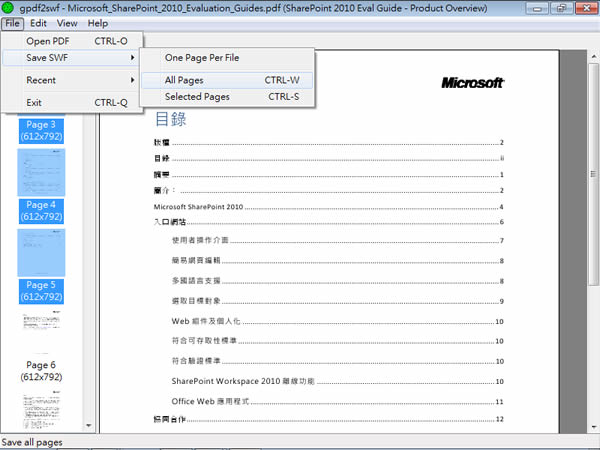This screenshot has height=450, width=600.
Task: Select All Pages save option
Action: pos(227,80)
